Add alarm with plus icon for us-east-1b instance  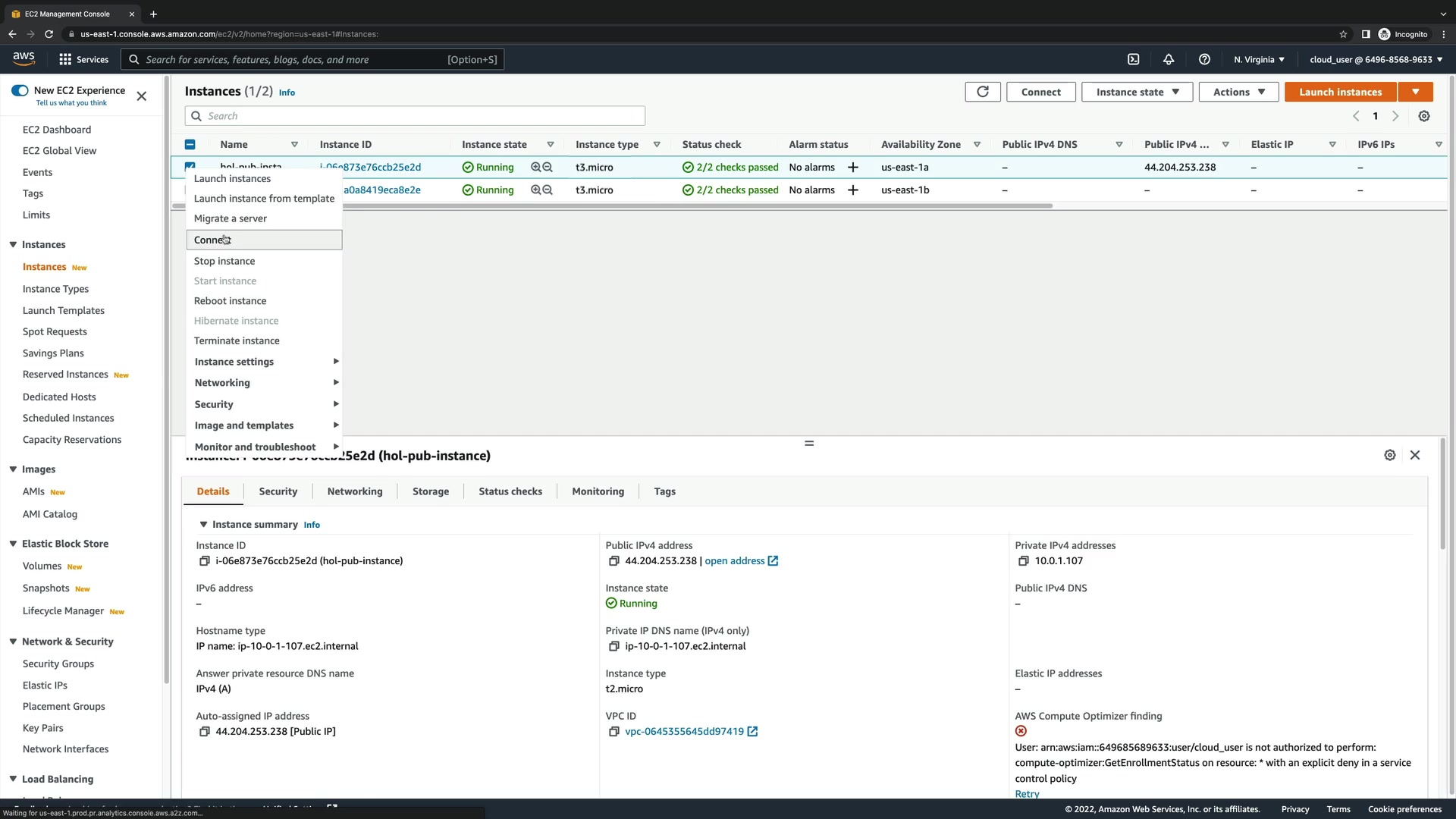click(x=853, y=190)
